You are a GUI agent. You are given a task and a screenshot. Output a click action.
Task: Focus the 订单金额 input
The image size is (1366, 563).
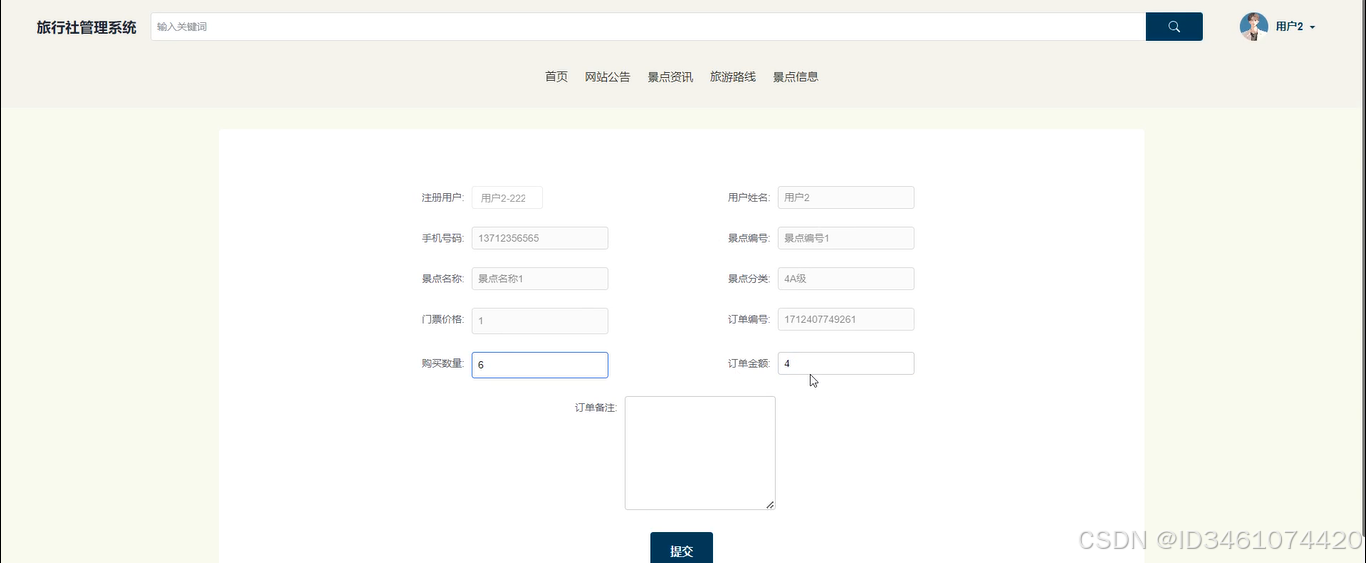(846, 363)
